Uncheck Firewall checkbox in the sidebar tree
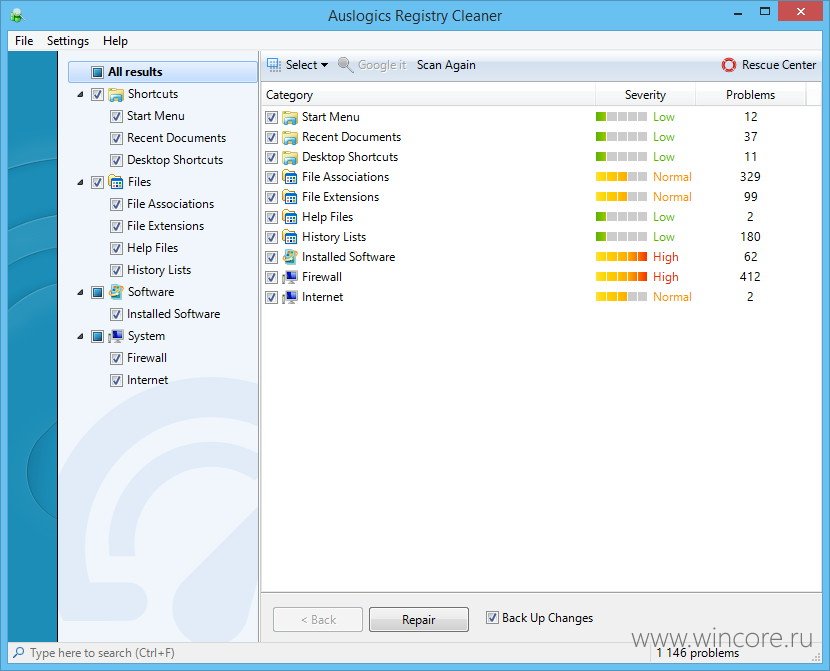 click(x=116, y=358)
